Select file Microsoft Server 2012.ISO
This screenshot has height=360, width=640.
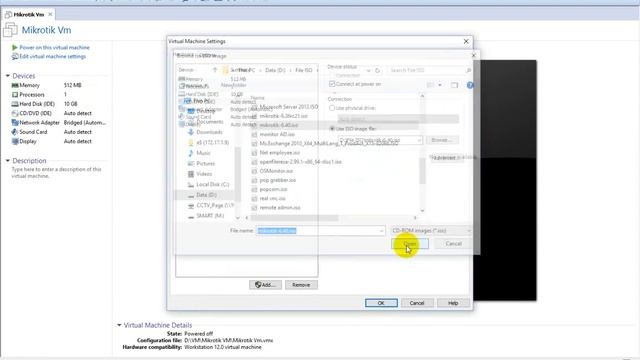289,107
